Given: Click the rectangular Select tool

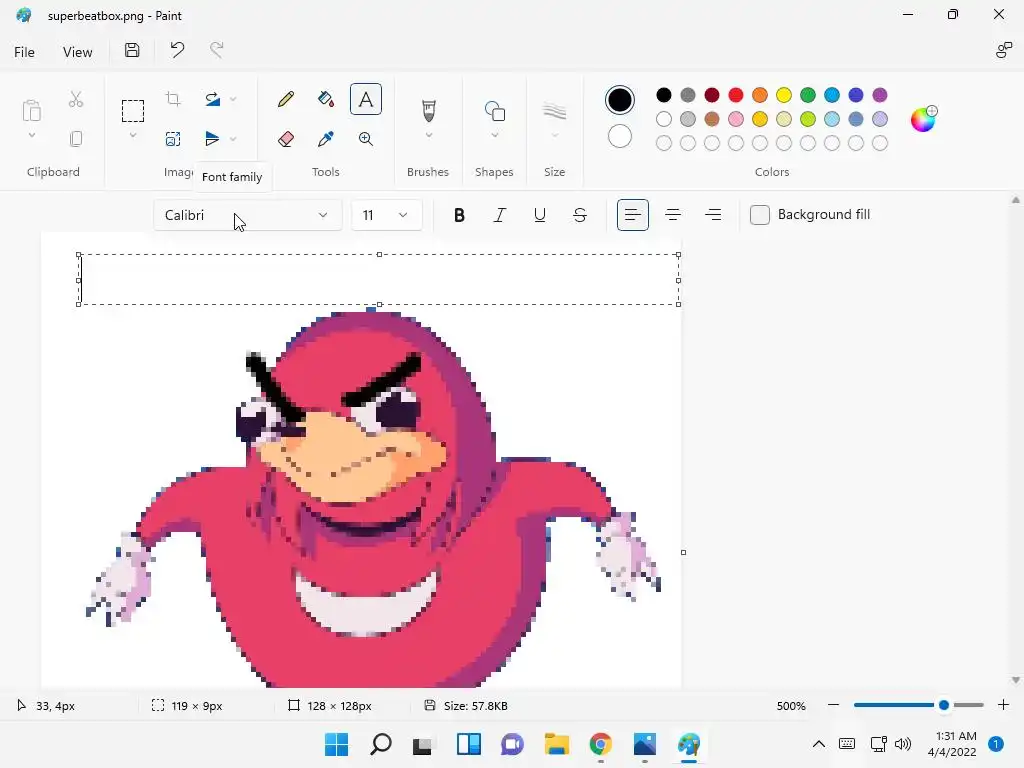Looking at the screenshot, I should [x=133, y=111].
